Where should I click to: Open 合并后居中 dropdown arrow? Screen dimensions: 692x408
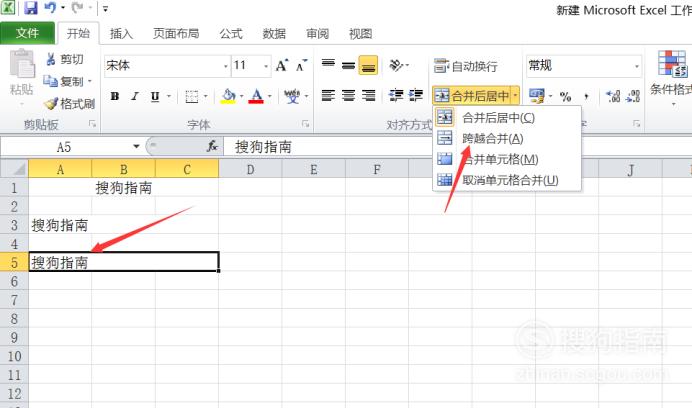click(x=515, y=95)
